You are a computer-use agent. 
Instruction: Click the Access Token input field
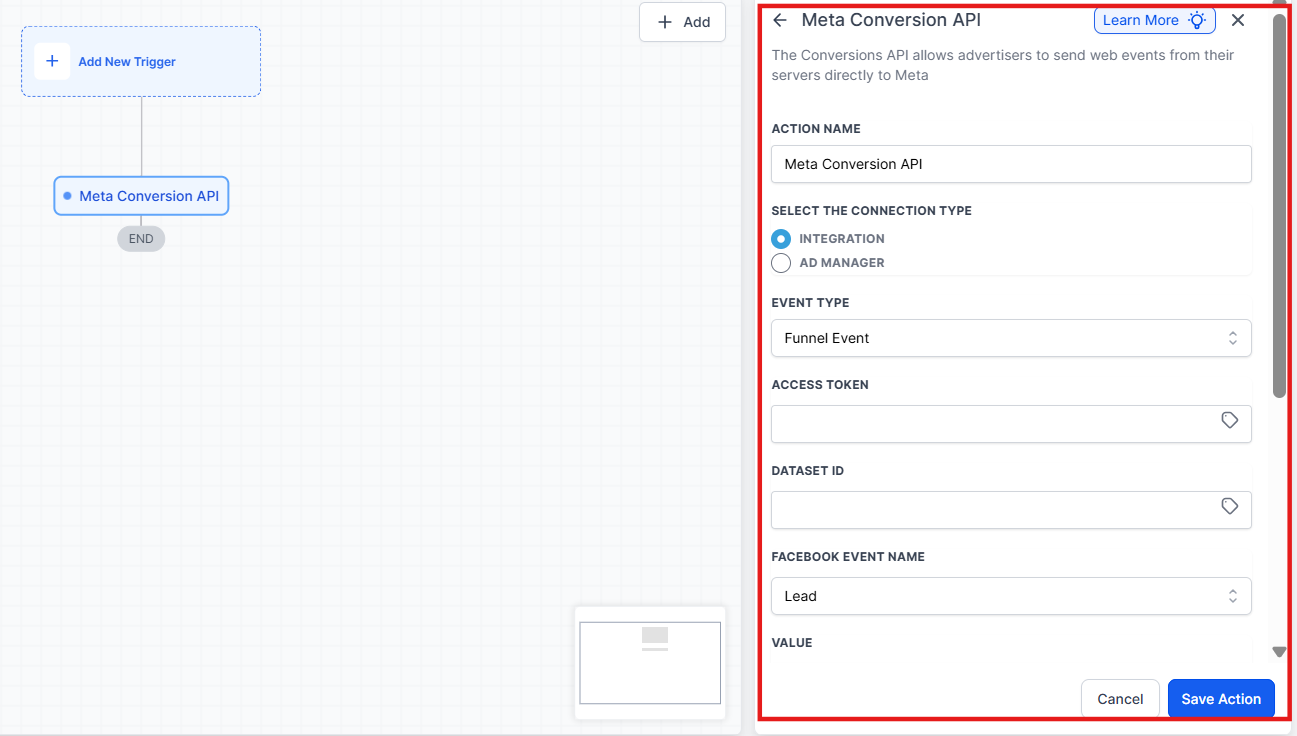pyautogui.click(x=1011, y=424)
